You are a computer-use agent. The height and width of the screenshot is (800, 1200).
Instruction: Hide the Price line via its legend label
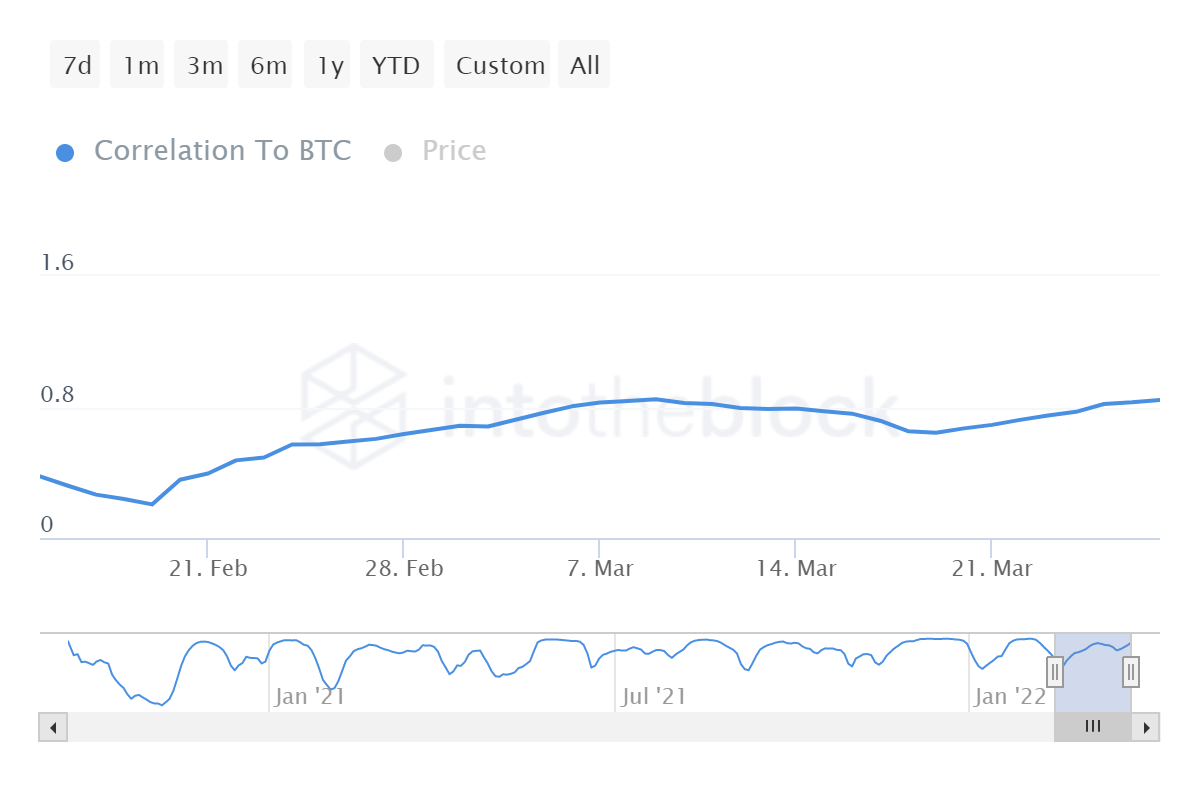[453, 150]
